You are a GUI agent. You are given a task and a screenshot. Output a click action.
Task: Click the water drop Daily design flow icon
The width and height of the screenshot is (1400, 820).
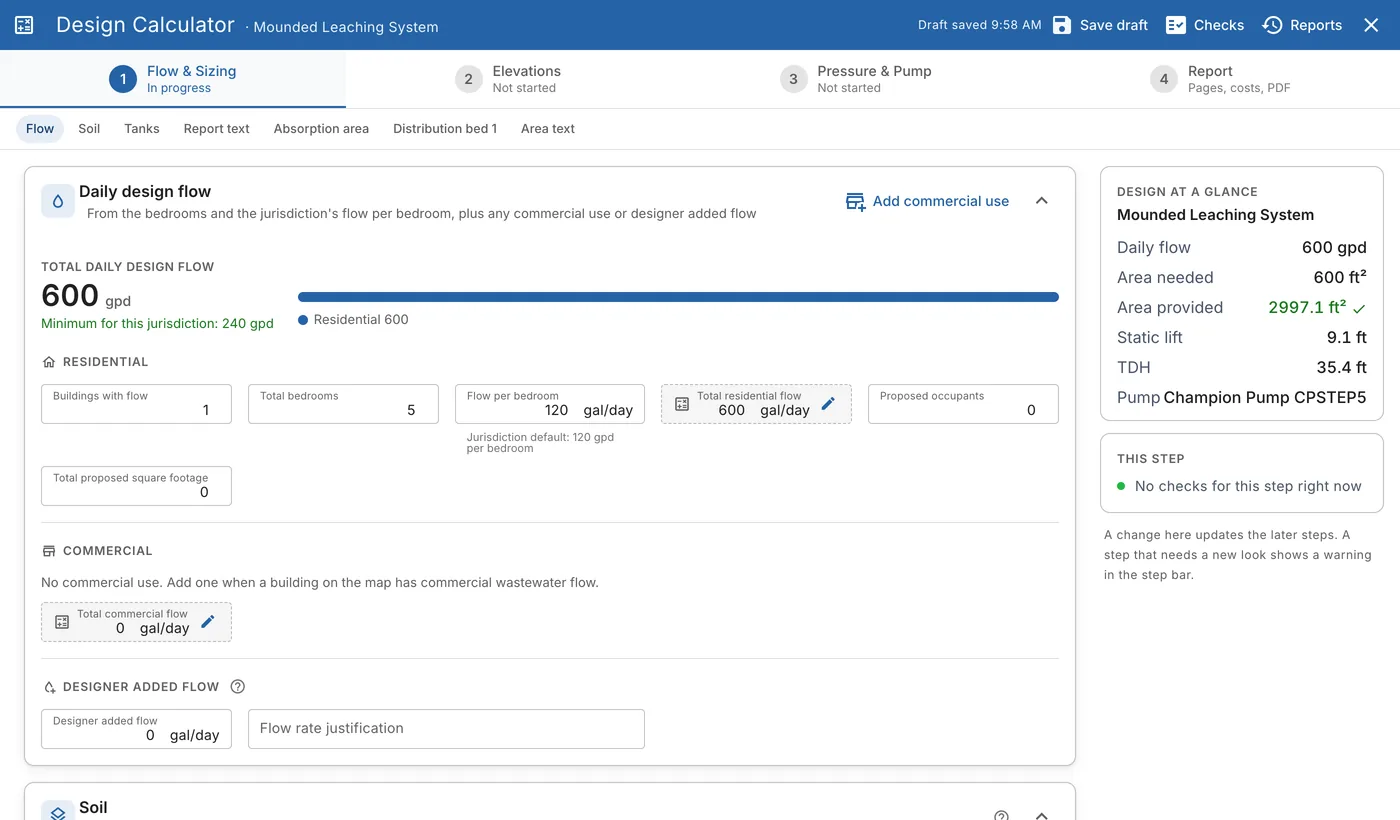click(x=58, y=201)
